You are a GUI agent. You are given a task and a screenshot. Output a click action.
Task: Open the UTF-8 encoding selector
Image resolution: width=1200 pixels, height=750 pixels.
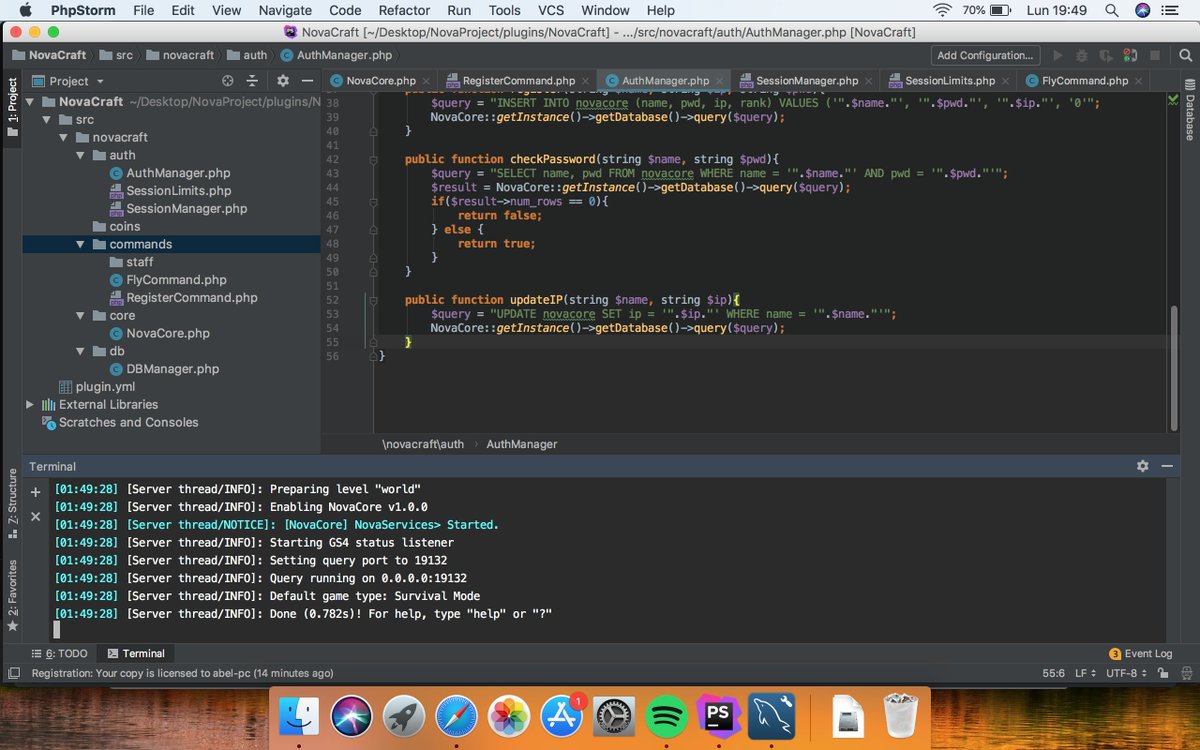pyautogui.click(x=1124, y=673)
